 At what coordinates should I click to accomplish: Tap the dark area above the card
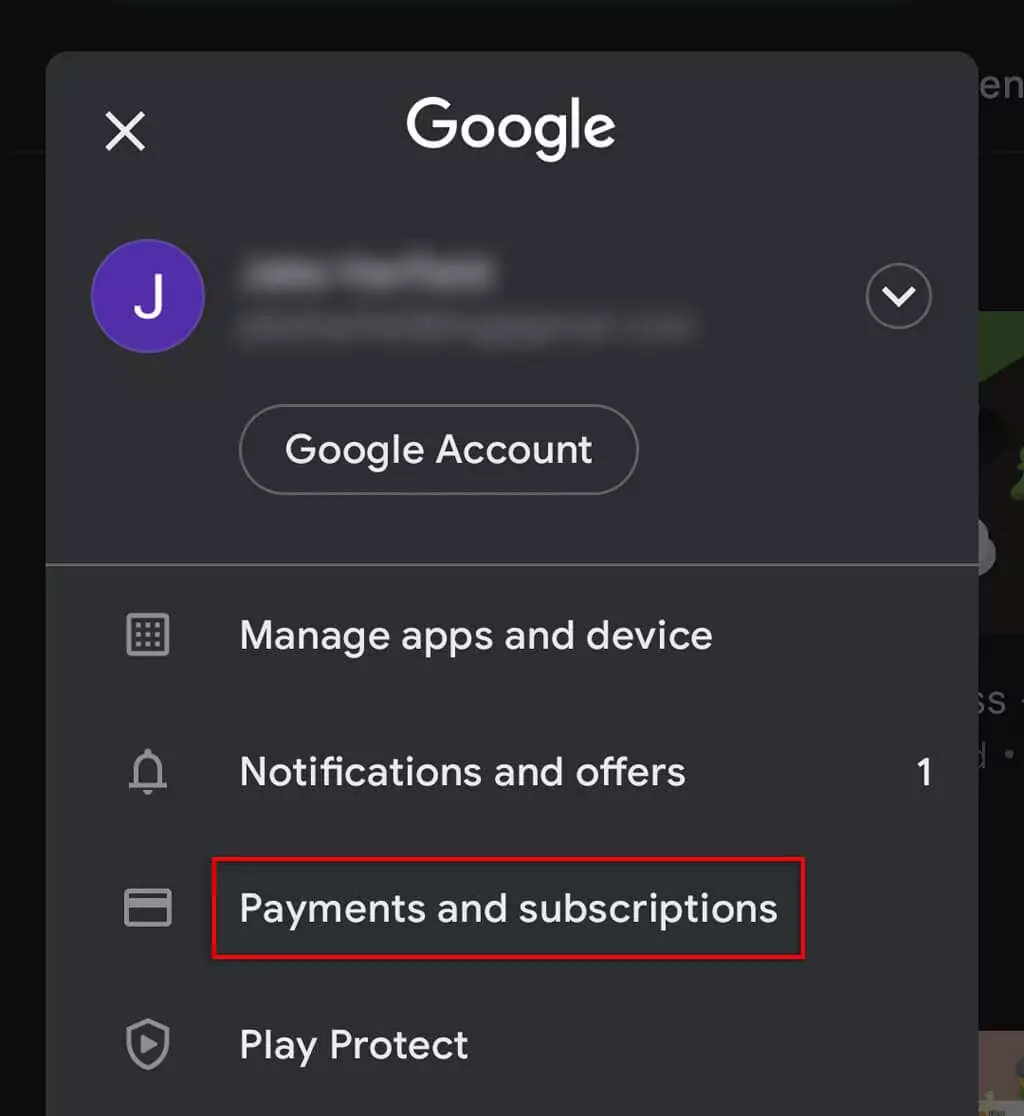click(512, 25)
